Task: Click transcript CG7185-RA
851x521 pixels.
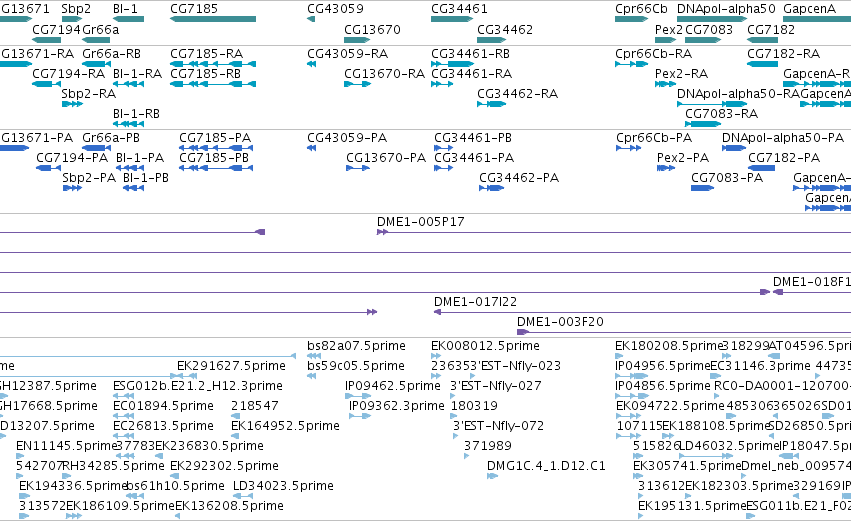Action: point(207,54)
